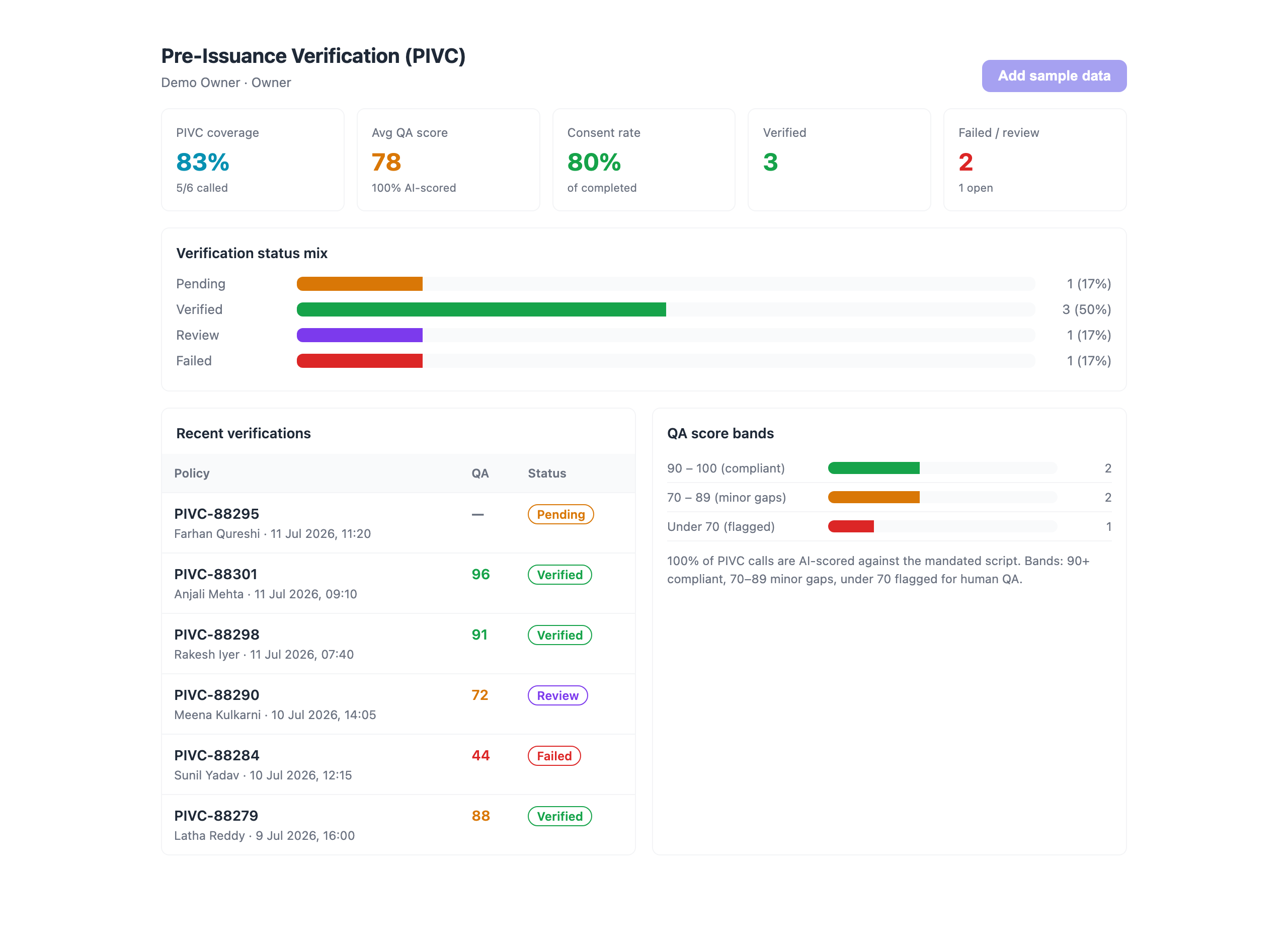Open policy PIVC-88279
The height and width of the screenshot is (946, 1288).
pyautogui.click(x=398, y=825)
